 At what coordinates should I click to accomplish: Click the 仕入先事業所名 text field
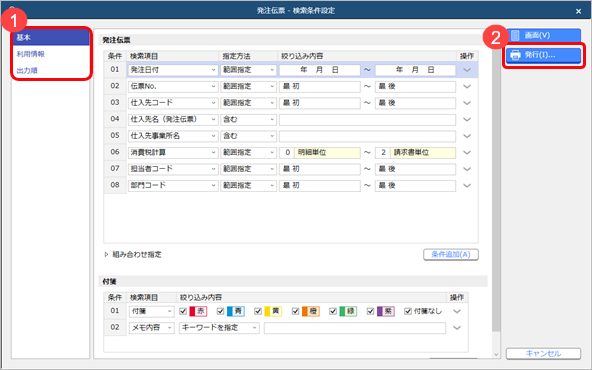coord(367,136)
